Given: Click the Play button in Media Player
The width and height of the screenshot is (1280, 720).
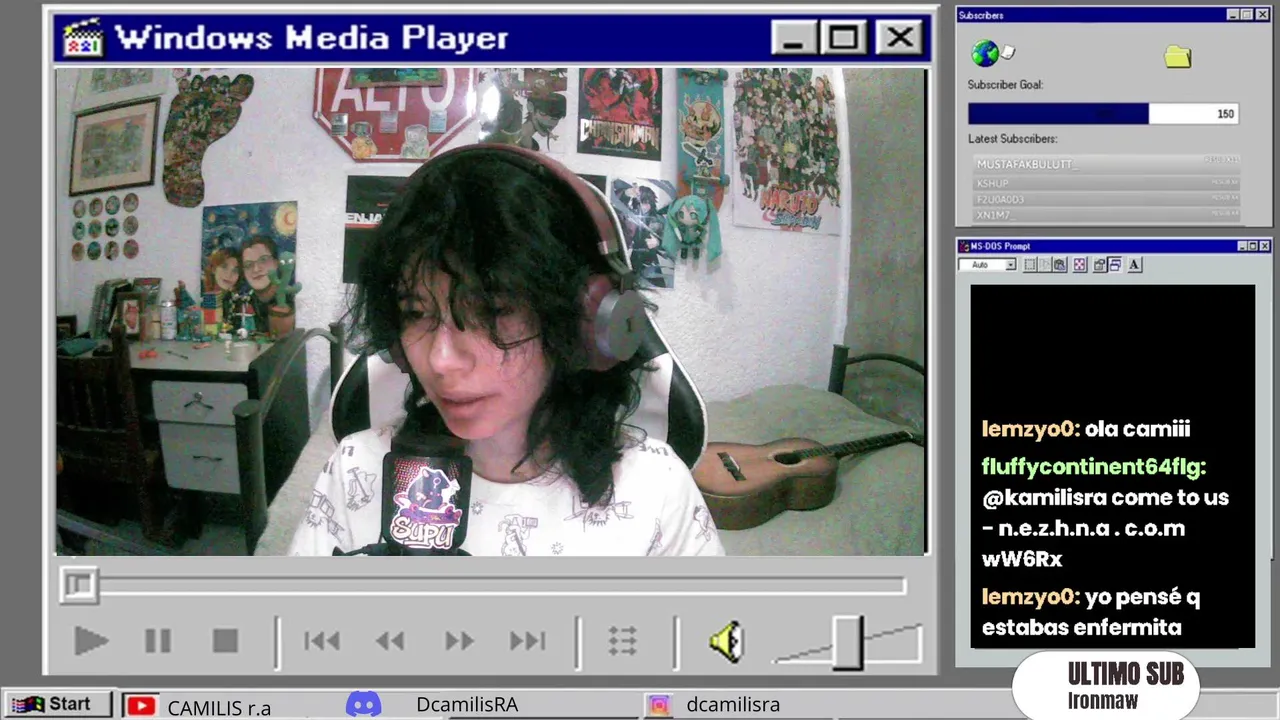Looking at the screenshot, I should tap(90, 641).
